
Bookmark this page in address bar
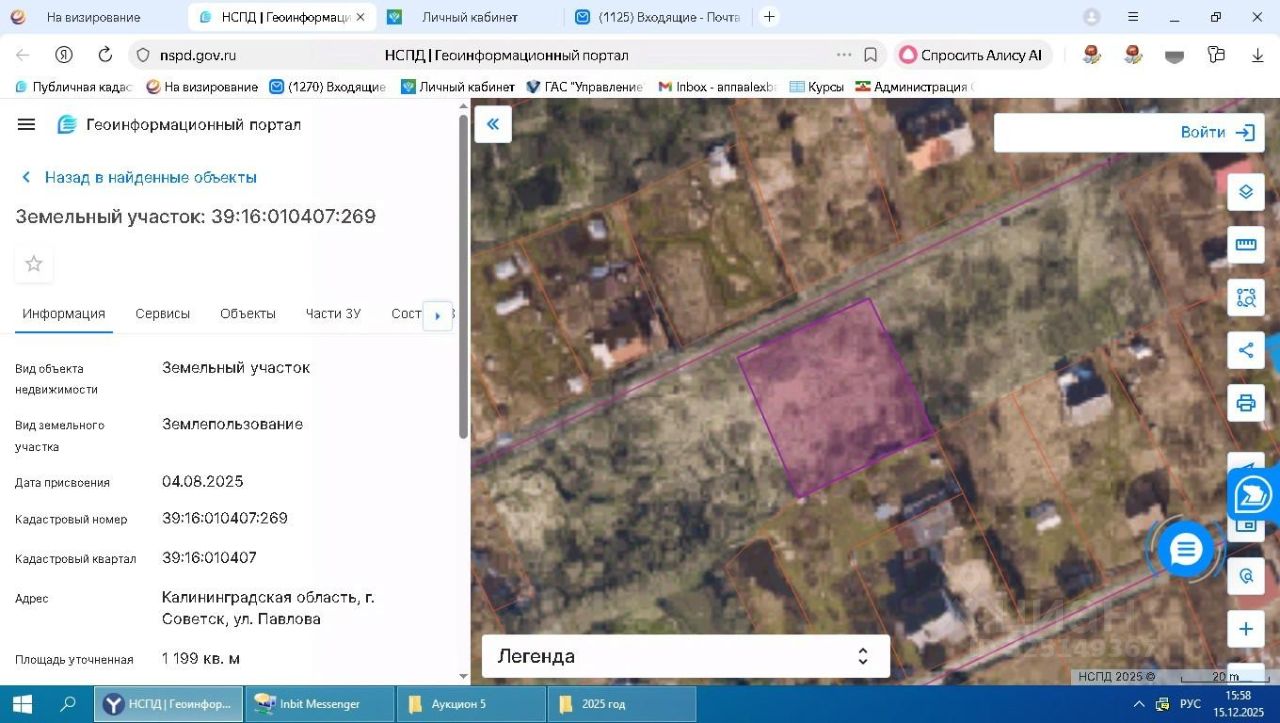(870, 55)
